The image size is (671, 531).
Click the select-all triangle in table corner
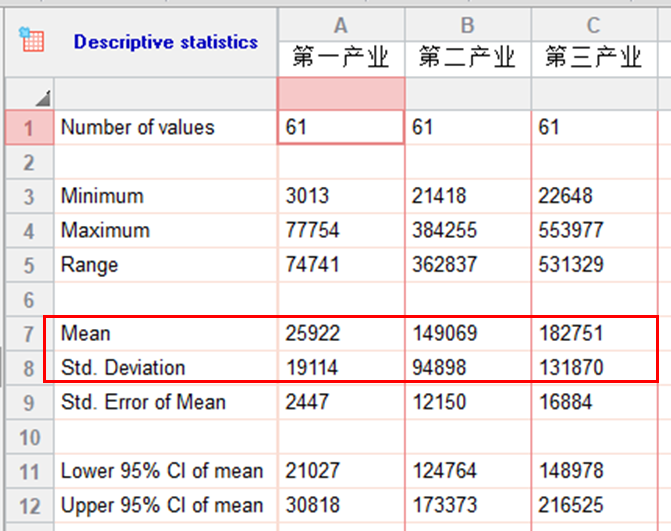[x=43, y=97]
